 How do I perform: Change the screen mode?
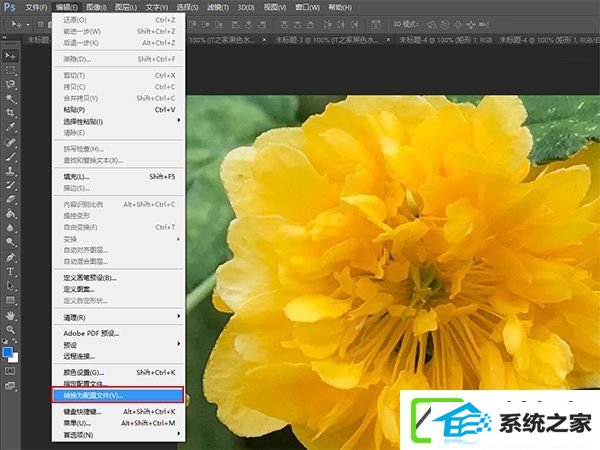(x=10, y=386)
